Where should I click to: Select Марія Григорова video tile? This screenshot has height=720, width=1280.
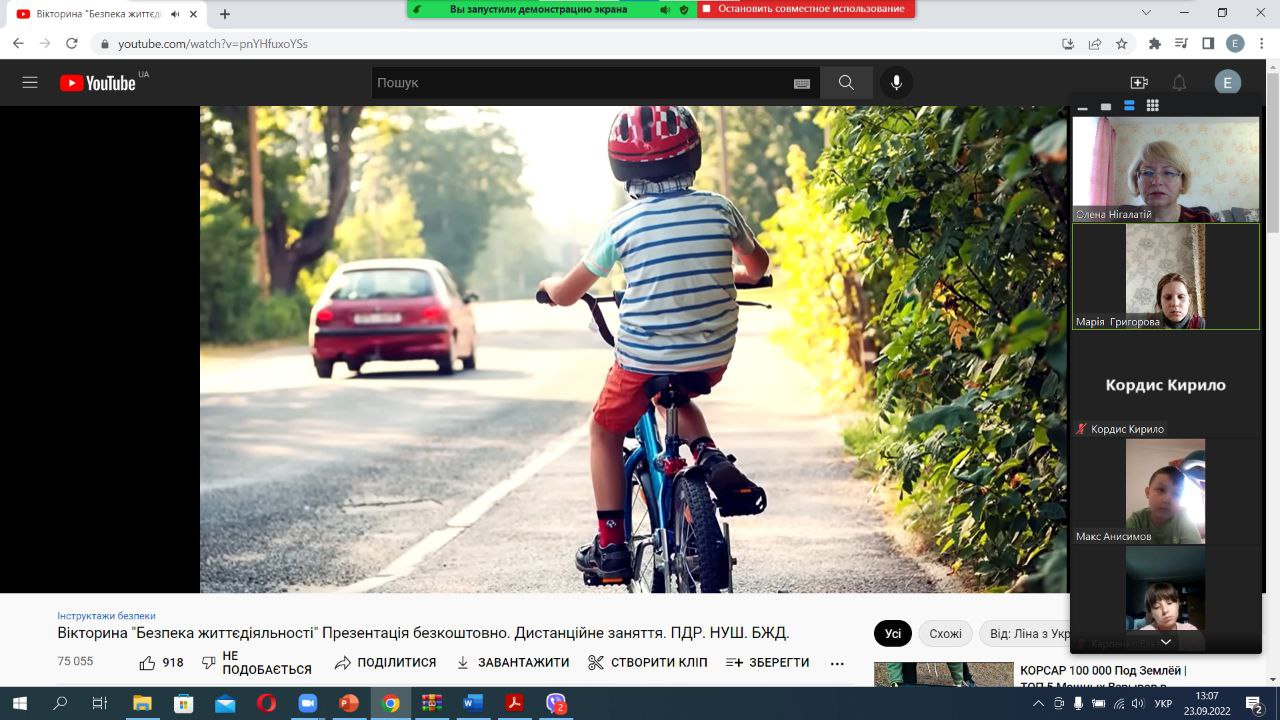(x=1166, y=276)
